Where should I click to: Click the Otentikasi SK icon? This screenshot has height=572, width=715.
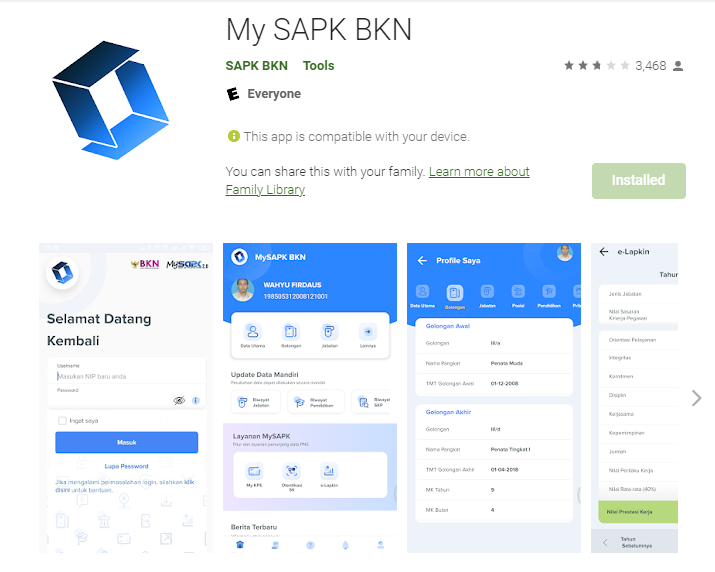click(x=291, y=471)
